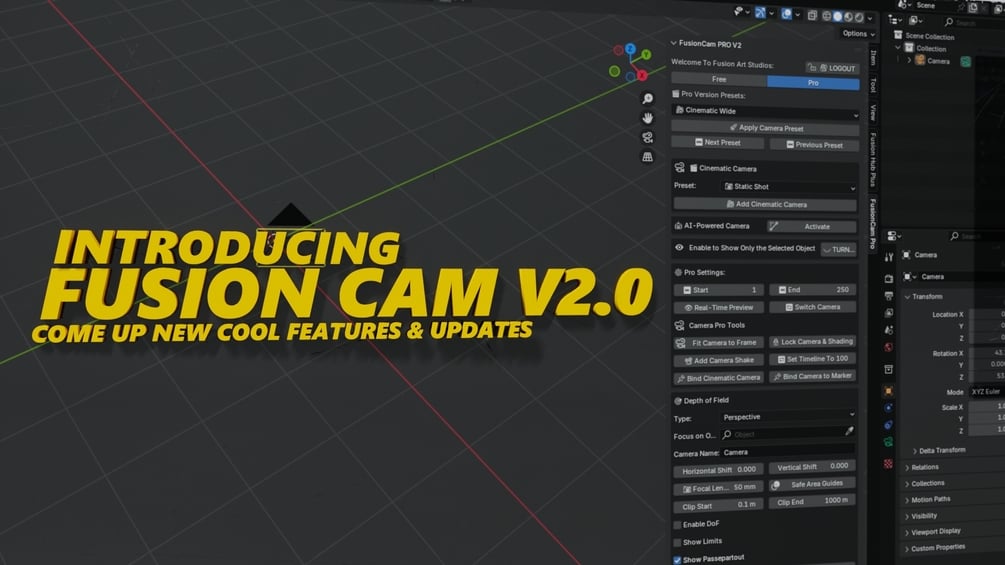Open the viewport Options dropdown
The height and width of the screenshot is (565, 1005).
(x=858, y=33)
